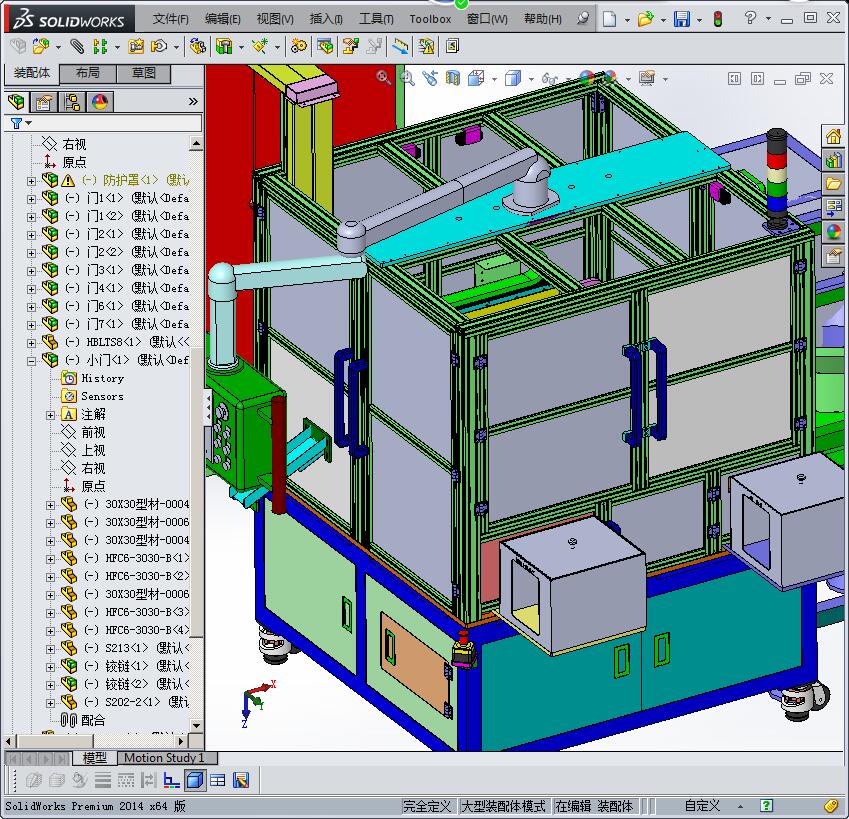The width and height of the screenshot is (849, 819).
Task: Collapse the 小门<1> component node
Action: (x=31, y=361)
